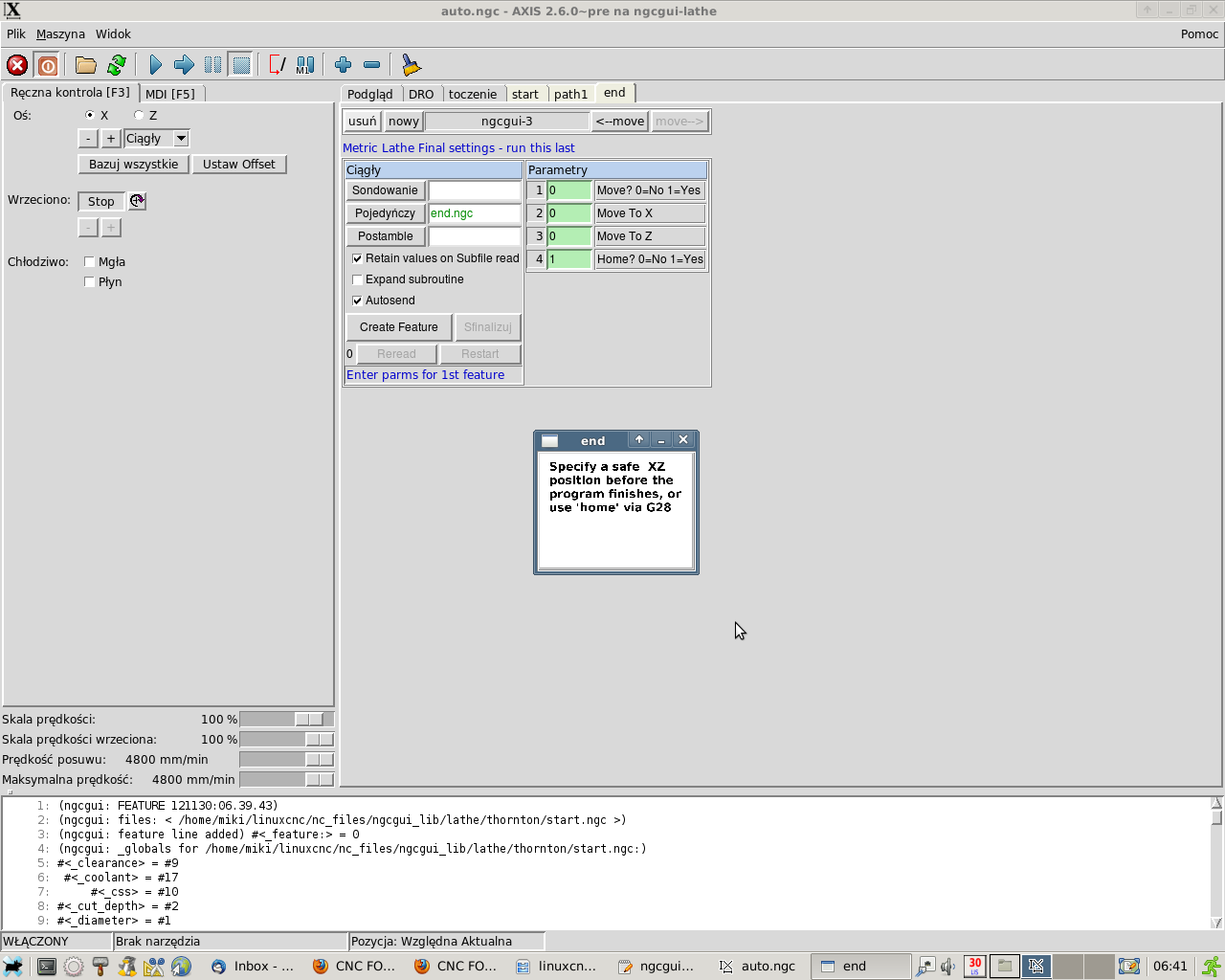
Task: Toggle optional pause M1 icon
Action: (305, 65)
